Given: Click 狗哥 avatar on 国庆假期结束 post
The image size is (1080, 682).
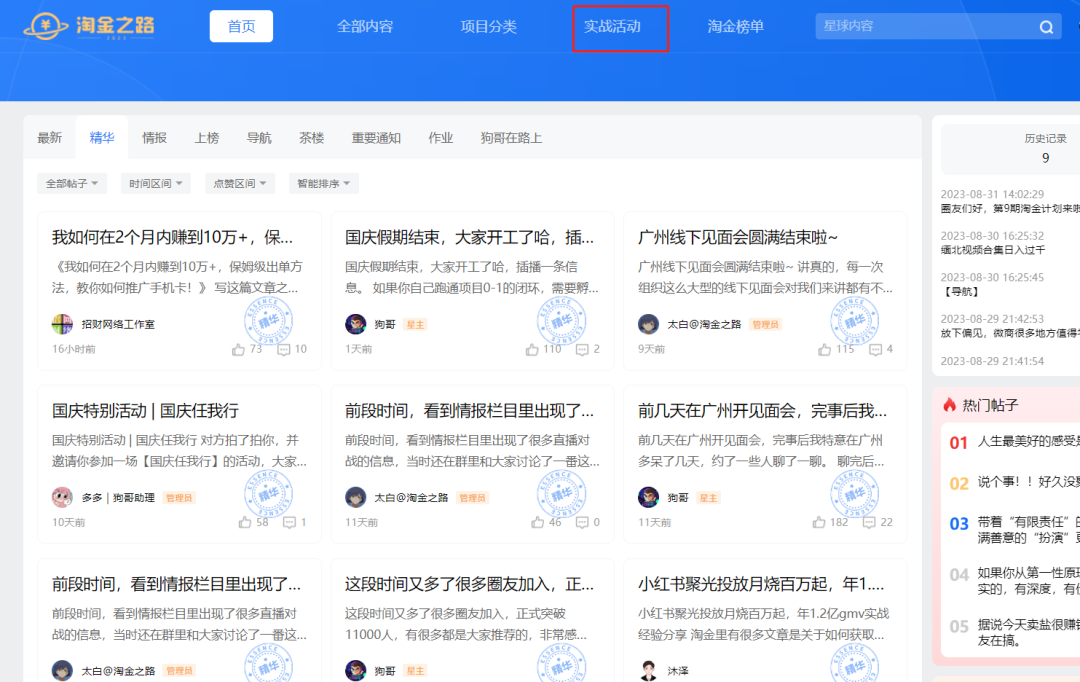Looking at the screenshot, I should pos(355,324).
